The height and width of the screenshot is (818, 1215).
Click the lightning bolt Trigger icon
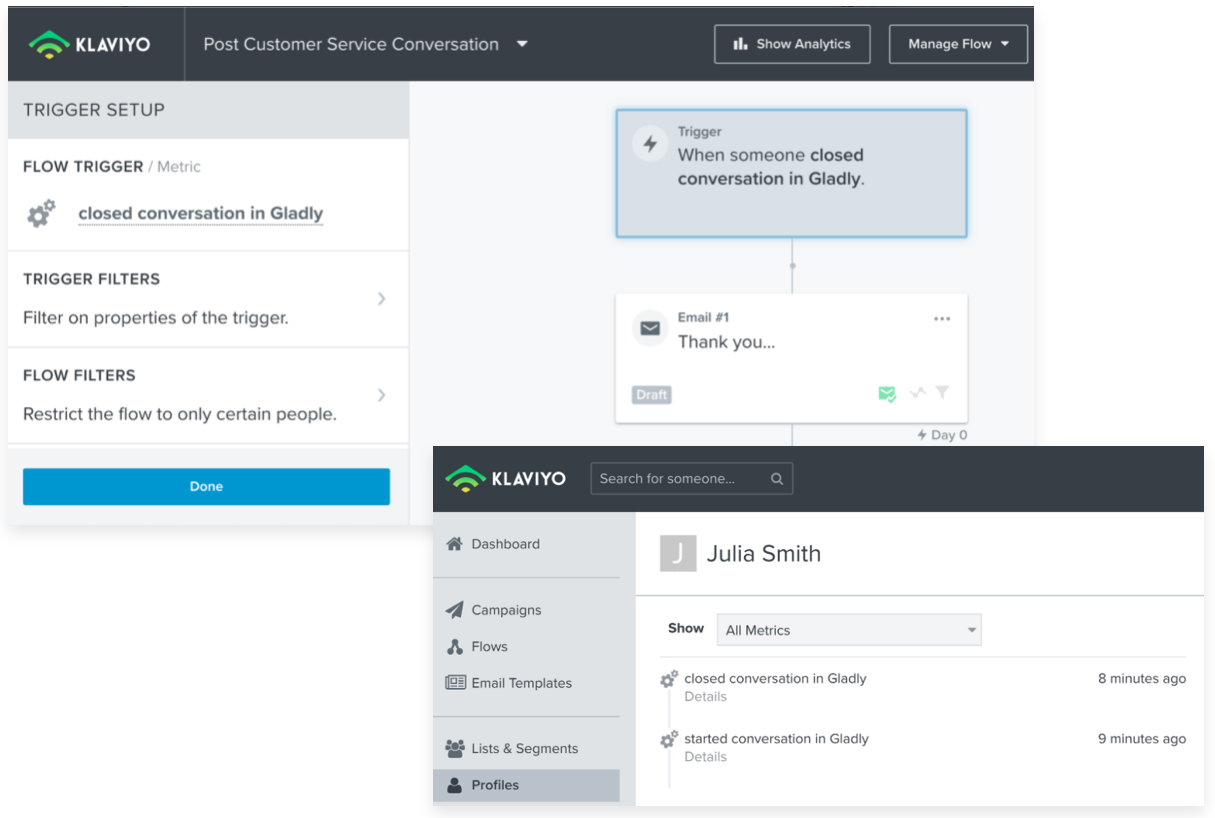tap(650, 144)
